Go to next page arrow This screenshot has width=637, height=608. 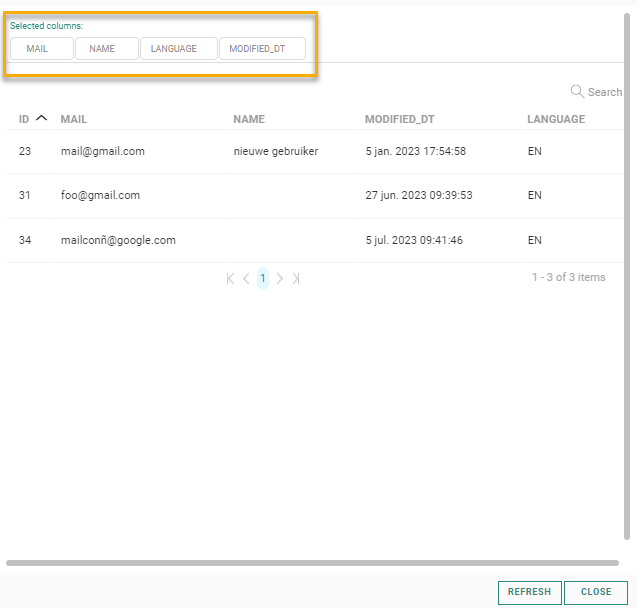tap(280, 278)
